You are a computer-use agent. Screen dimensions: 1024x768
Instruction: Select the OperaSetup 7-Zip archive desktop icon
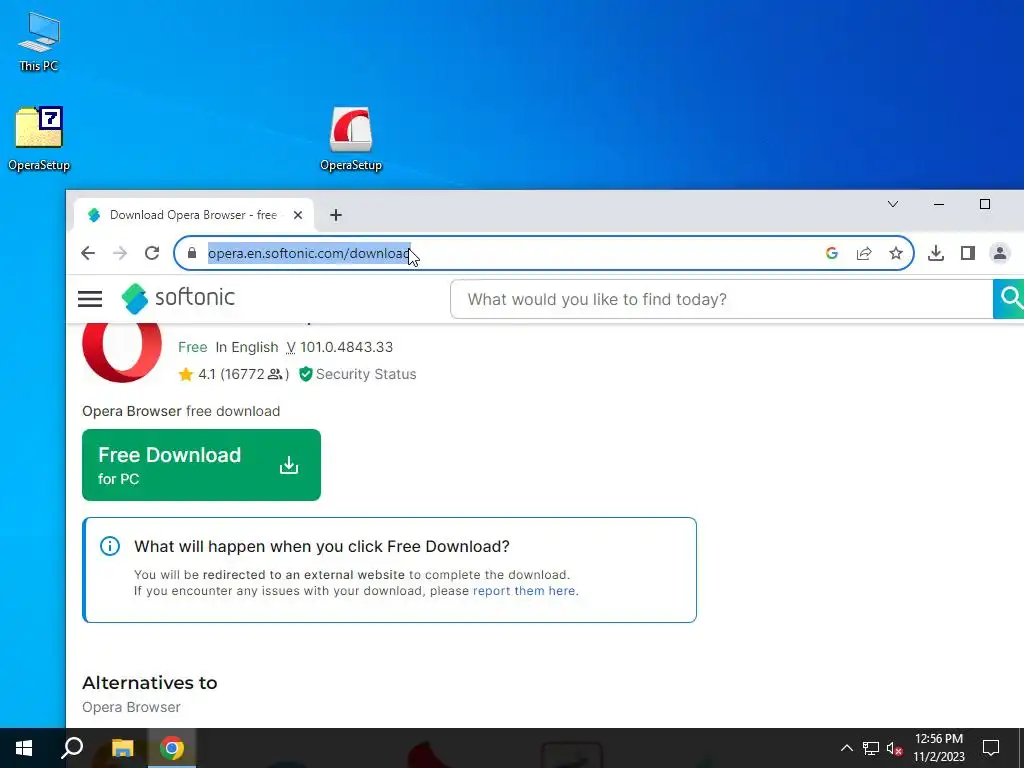coord(39,138)
